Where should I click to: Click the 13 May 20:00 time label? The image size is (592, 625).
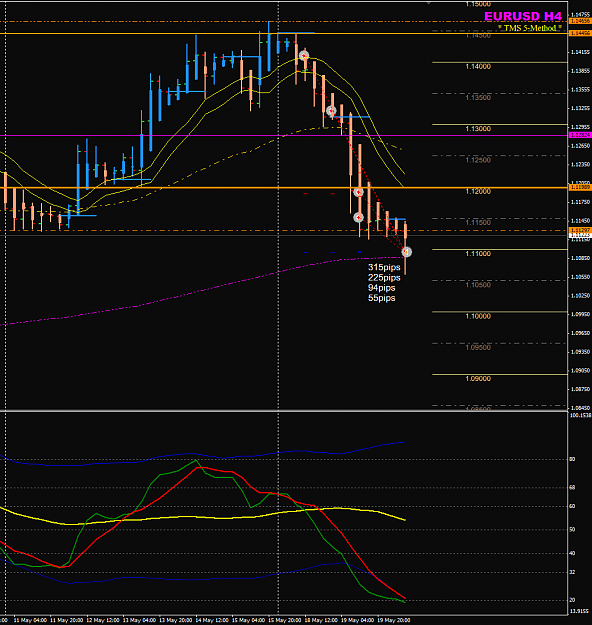click(175, 621)
